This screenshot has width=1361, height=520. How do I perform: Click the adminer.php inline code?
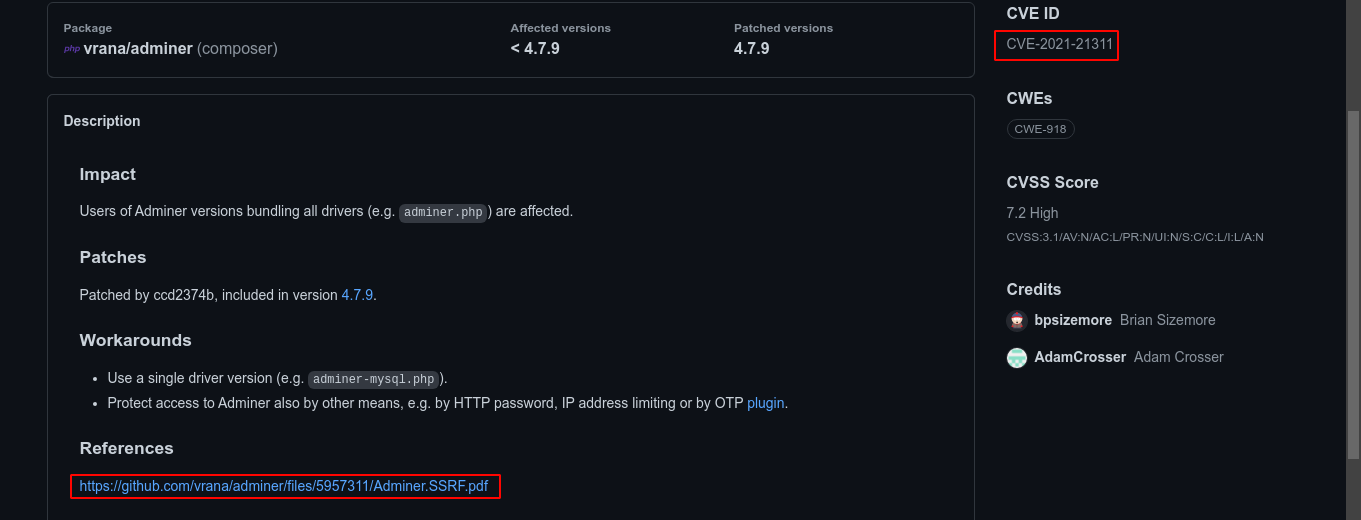[x=443, y=212]
